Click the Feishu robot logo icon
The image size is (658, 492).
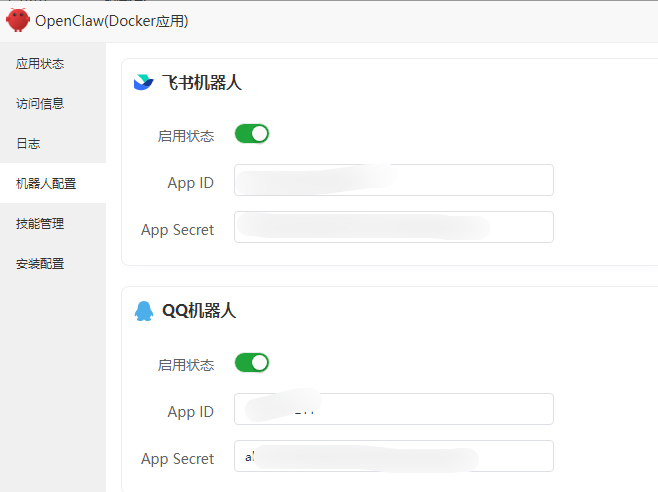pyautogui.click(x=144, y=82)
